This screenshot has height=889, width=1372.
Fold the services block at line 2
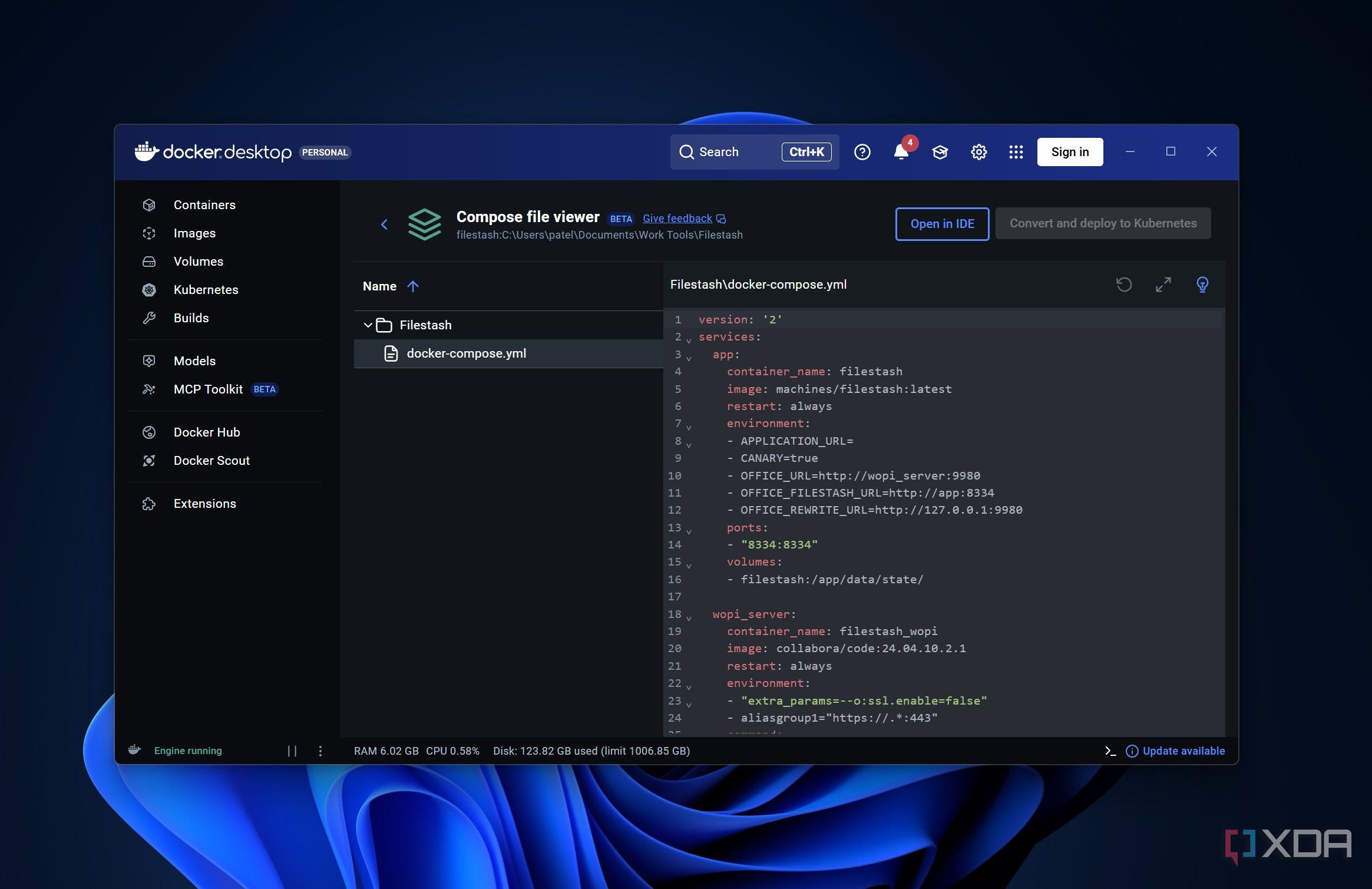click(689, 341)
